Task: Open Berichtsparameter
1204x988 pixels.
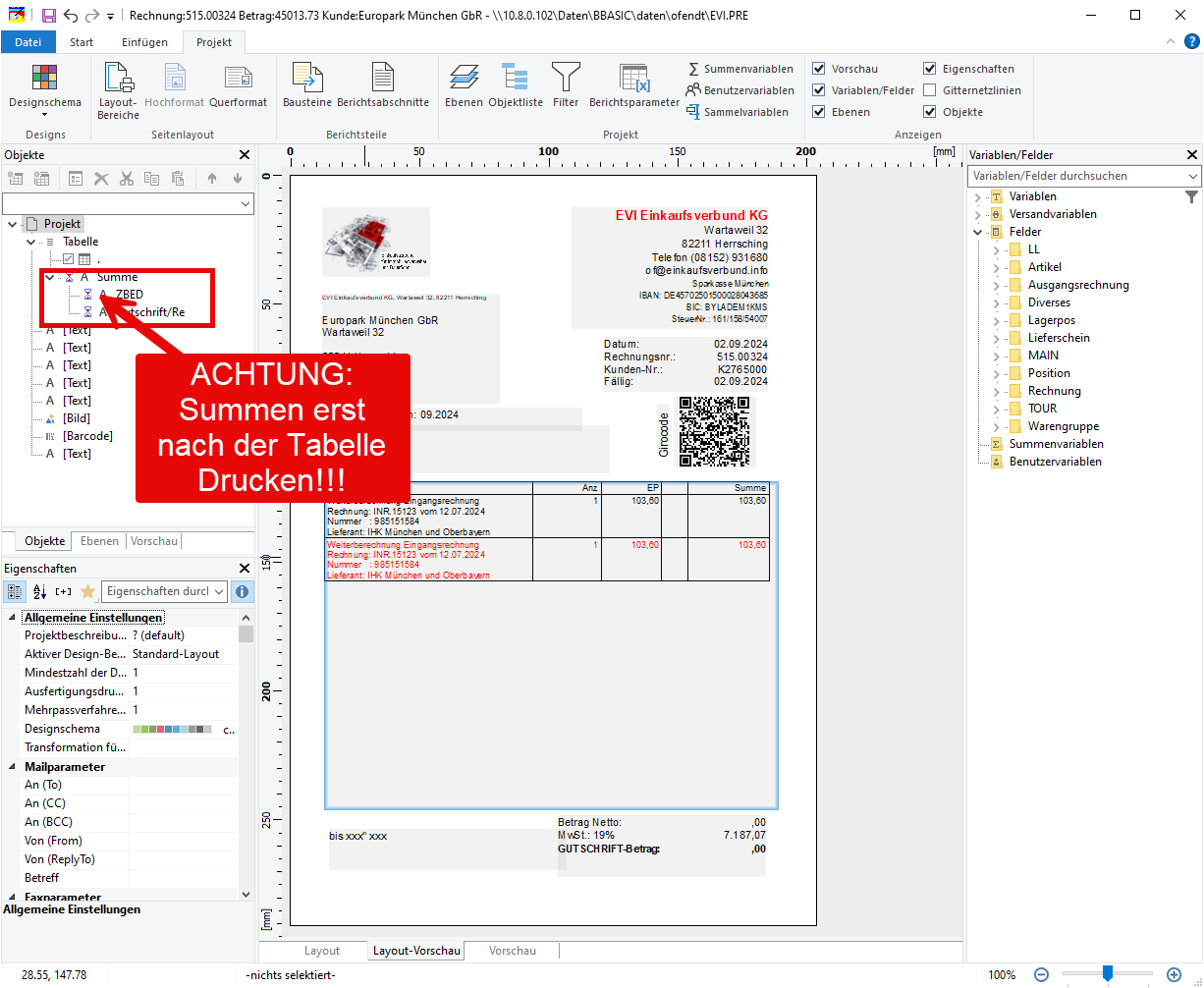Action: click(634, 87)
